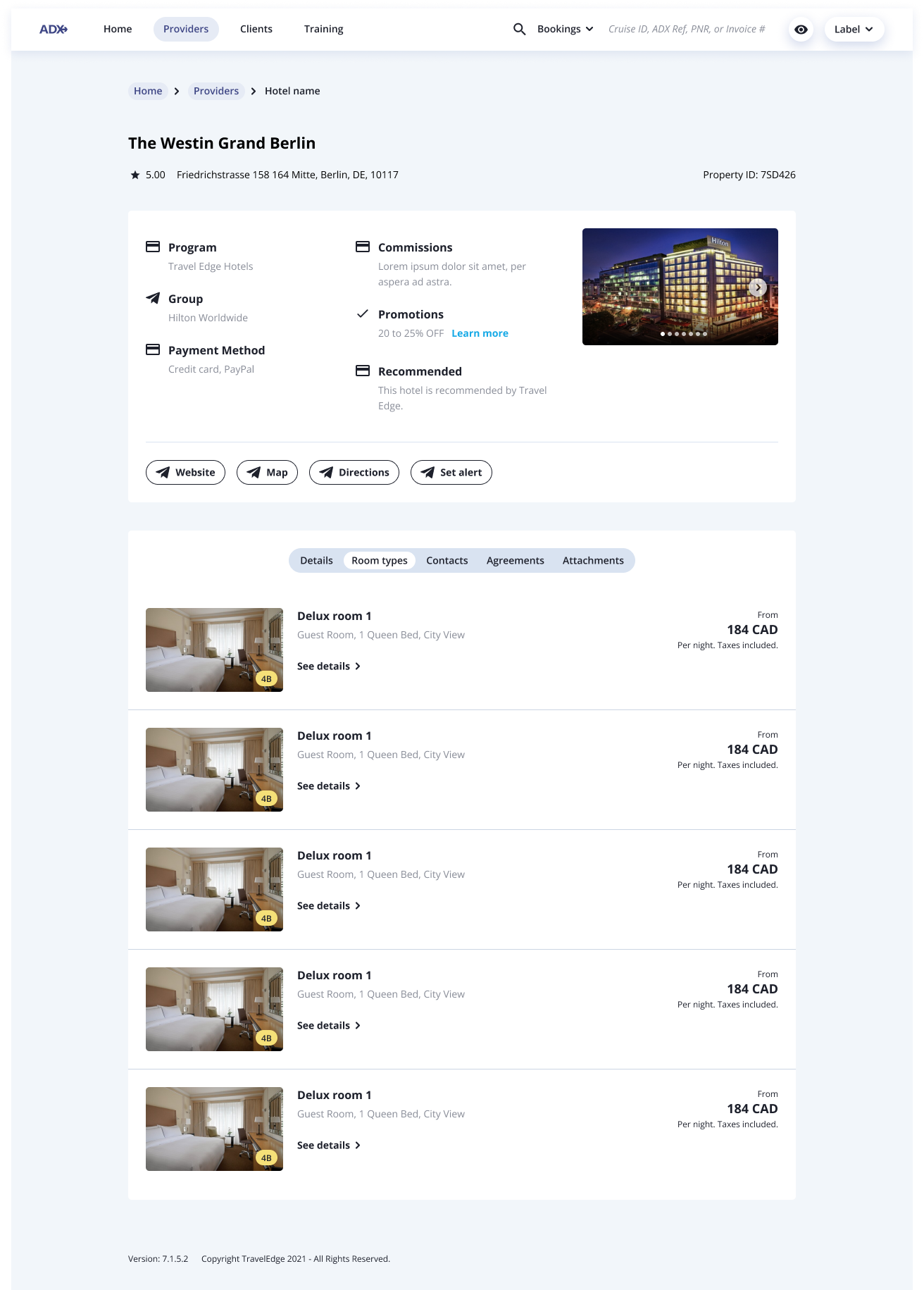Click the star rating icon

pos(135,175)
